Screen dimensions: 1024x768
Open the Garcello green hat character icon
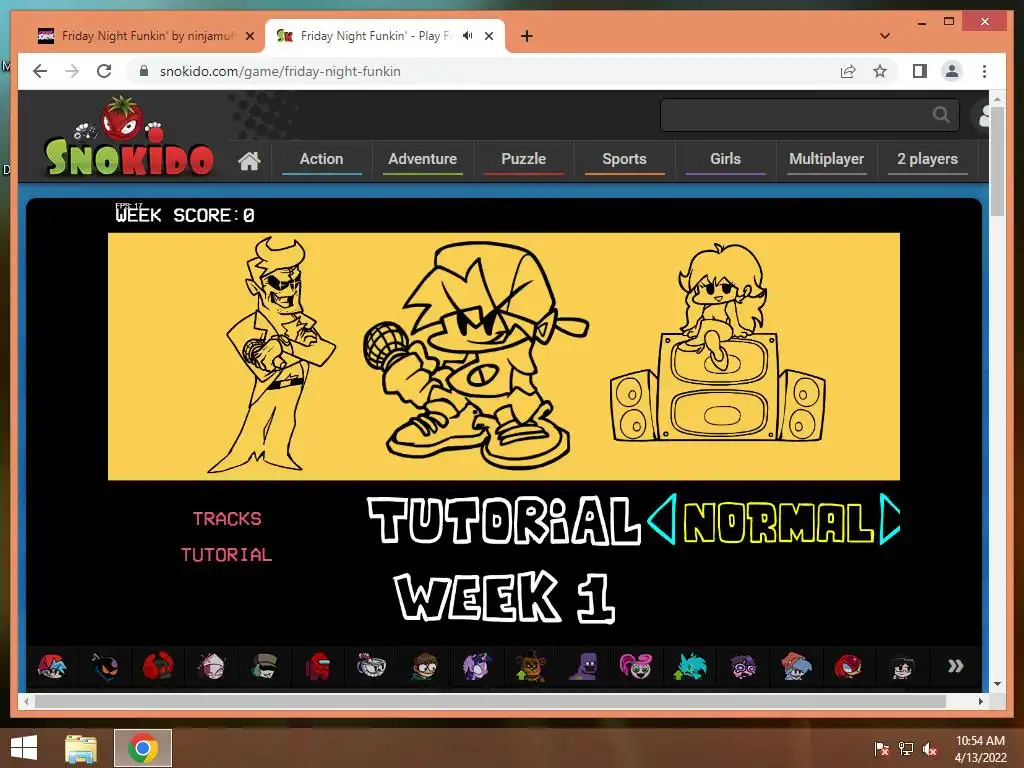pyautogui.click(x=264, y=667)
